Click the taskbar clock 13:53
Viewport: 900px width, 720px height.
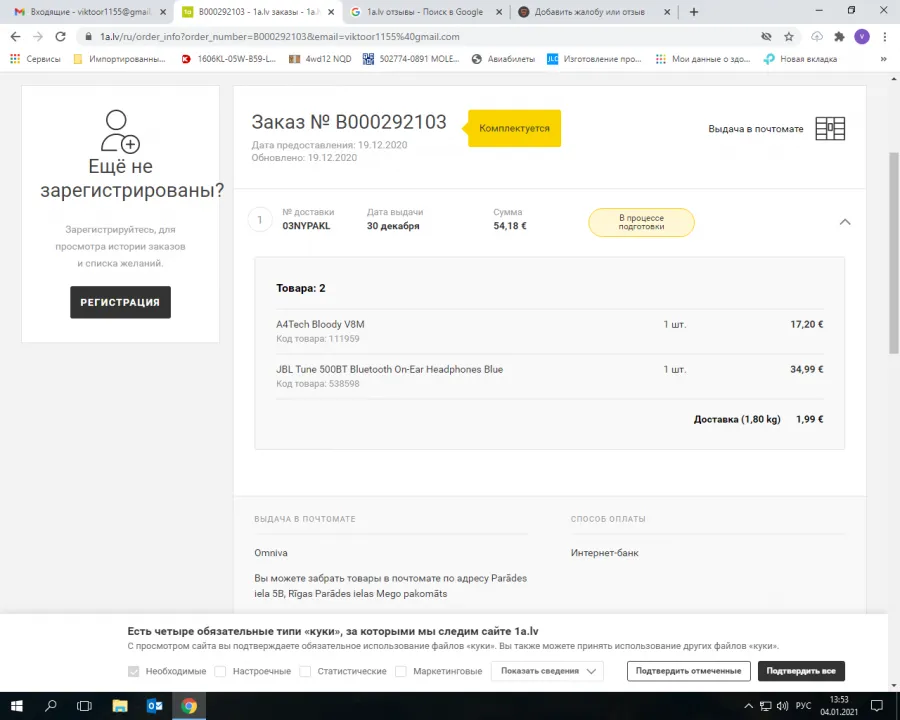coord(839,706)
